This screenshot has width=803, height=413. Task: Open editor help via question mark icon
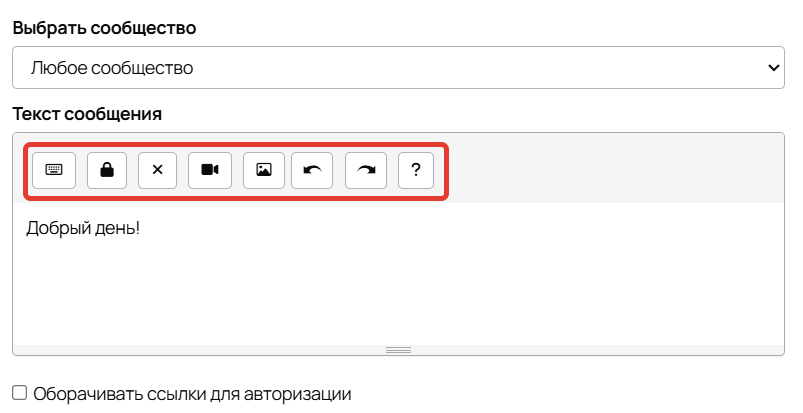tap(416, 170)
